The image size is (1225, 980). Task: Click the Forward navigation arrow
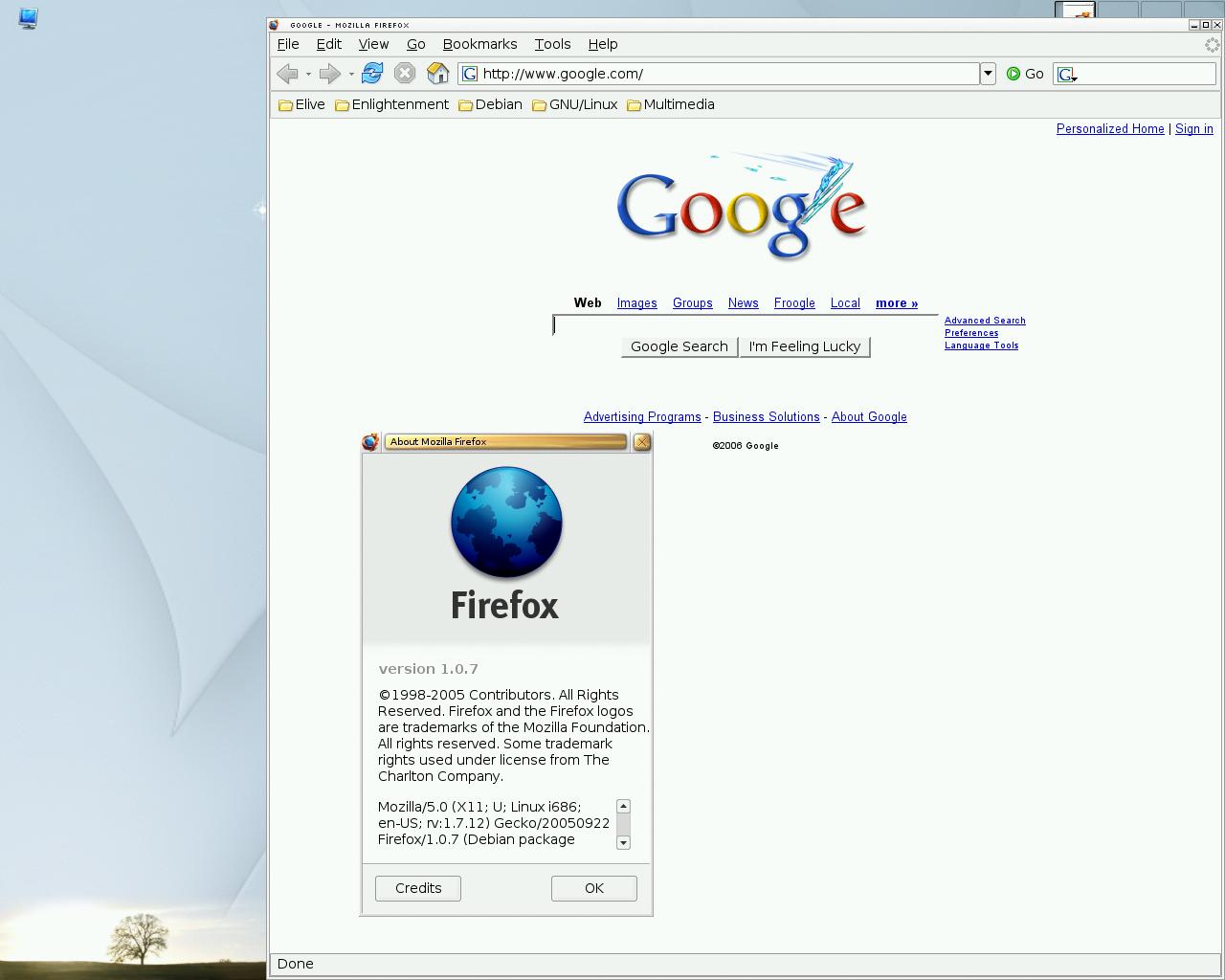tap(330, 74)
